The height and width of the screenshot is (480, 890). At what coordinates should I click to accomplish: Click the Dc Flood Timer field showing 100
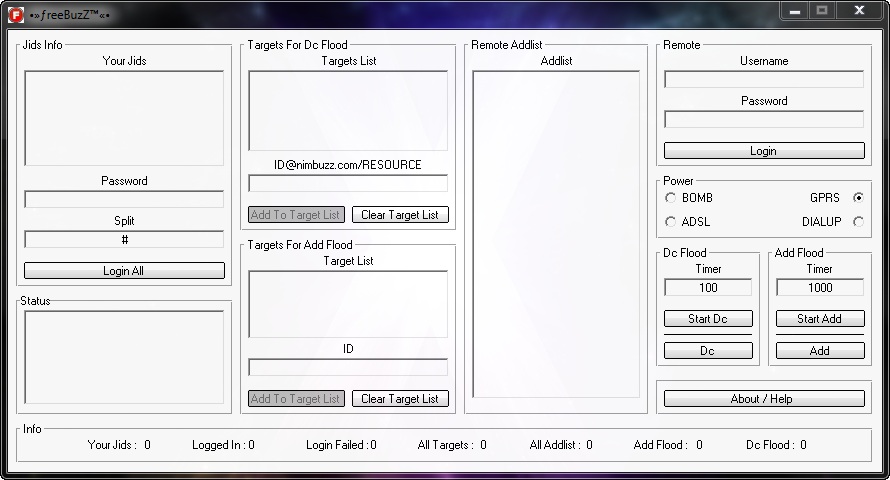(708, 287)
